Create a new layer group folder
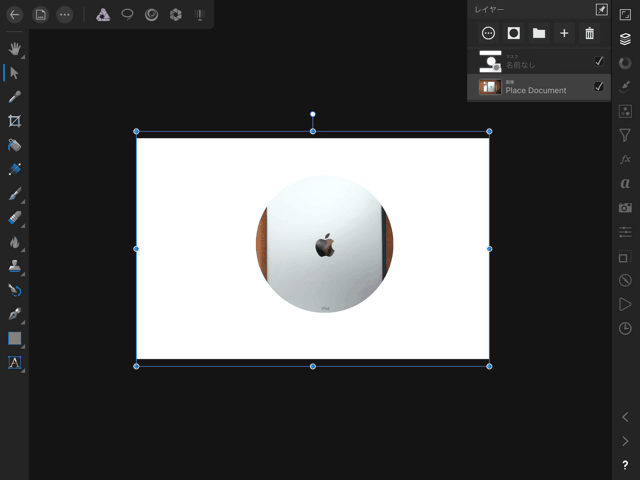The image size is (640, 480). [x=539, y=33]
